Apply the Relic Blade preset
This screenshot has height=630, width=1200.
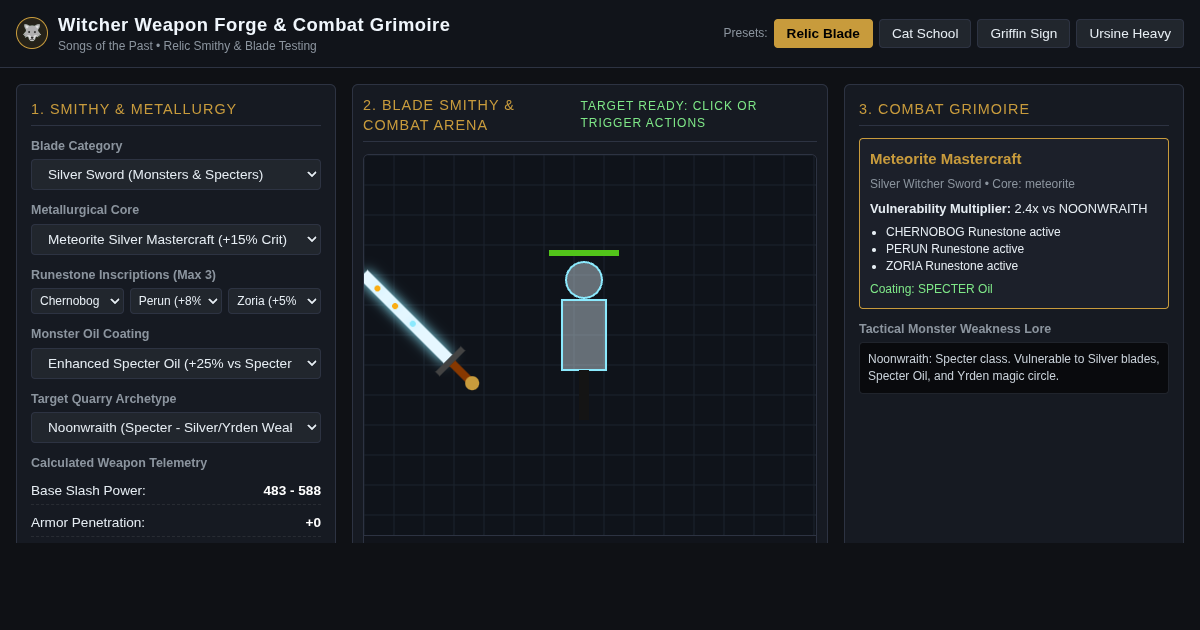point(823,33)
